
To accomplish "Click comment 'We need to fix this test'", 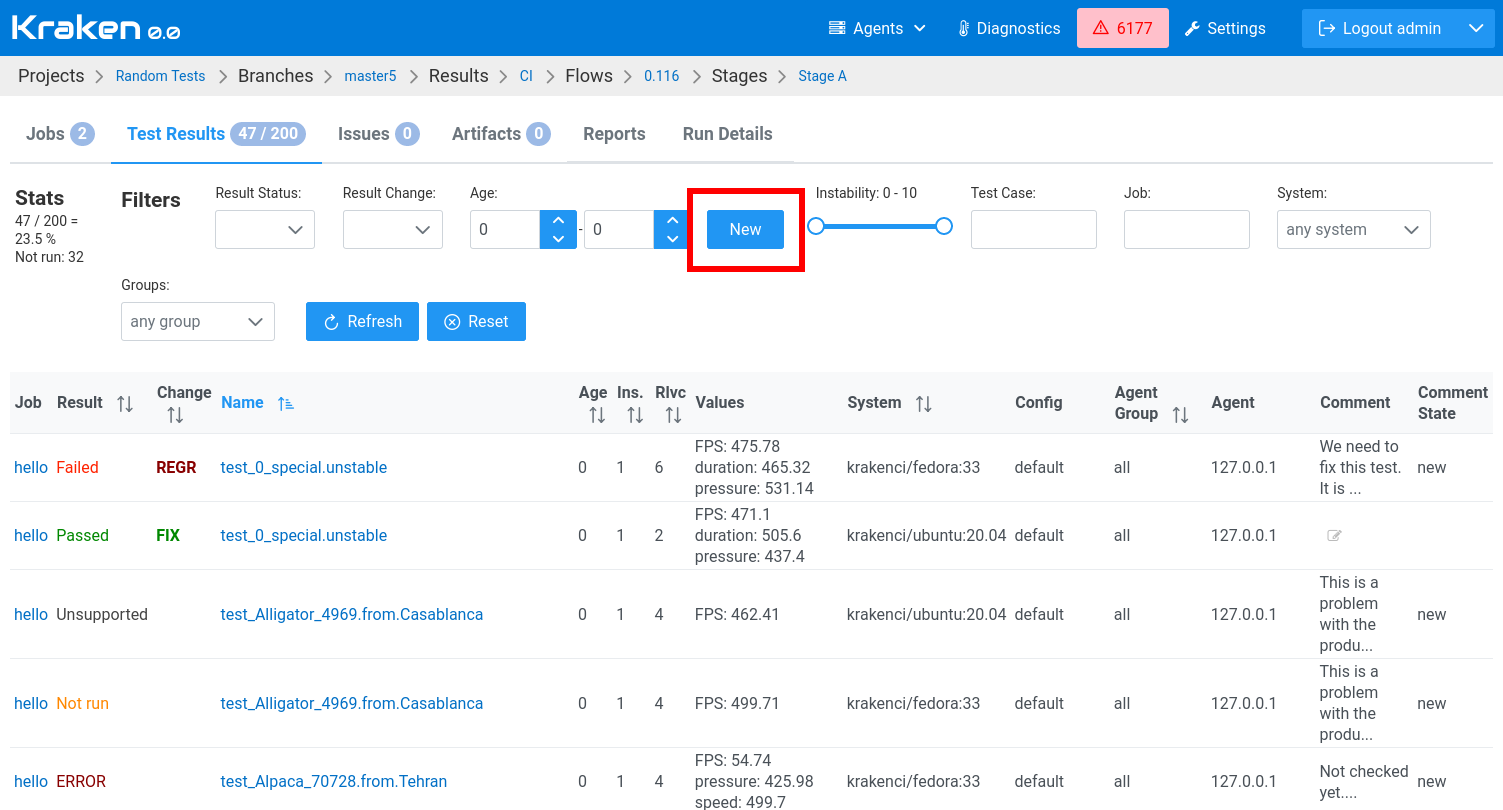I will click(x=1360, y=467).
